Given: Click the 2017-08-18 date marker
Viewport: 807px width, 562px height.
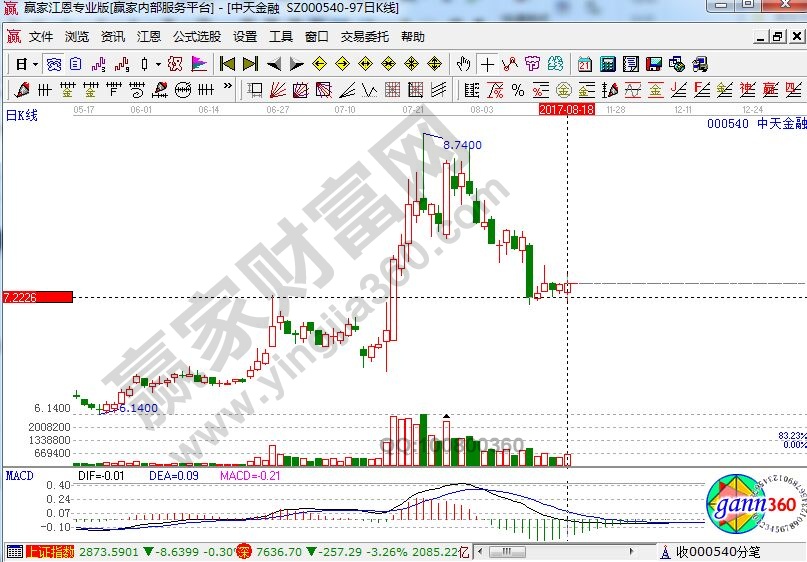Looking at the screenshot, I should pyautogui.click(x=566, y=108).
